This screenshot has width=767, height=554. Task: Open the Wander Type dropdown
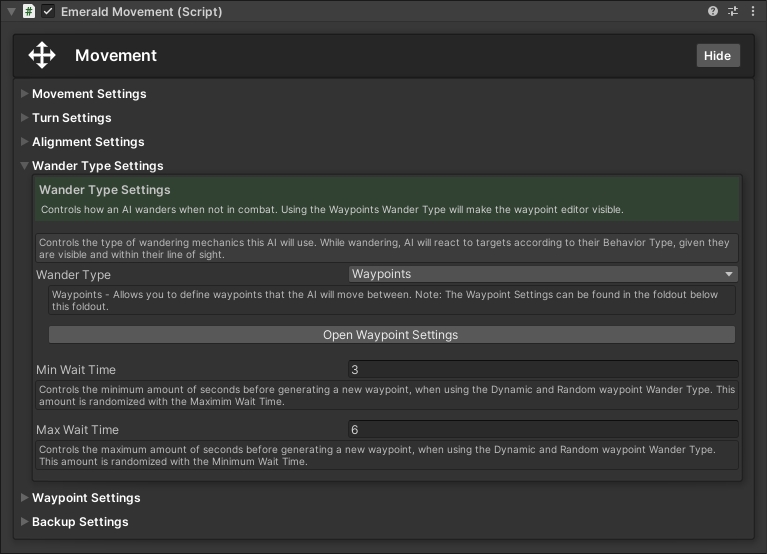542,274
